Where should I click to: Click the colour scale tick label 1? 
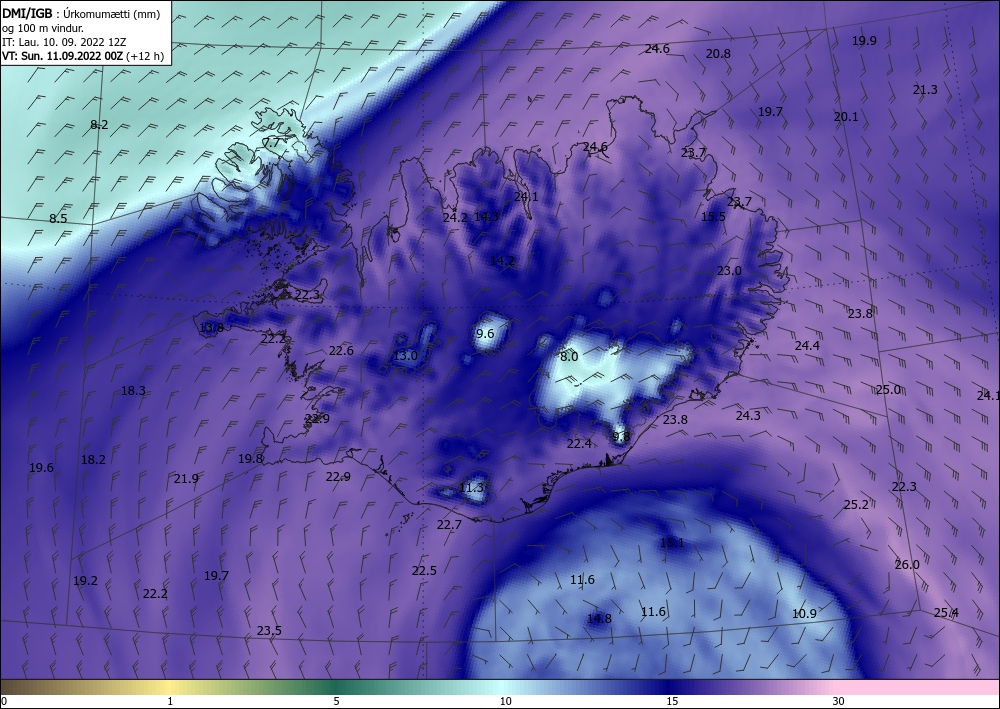(x=170, y=701)
